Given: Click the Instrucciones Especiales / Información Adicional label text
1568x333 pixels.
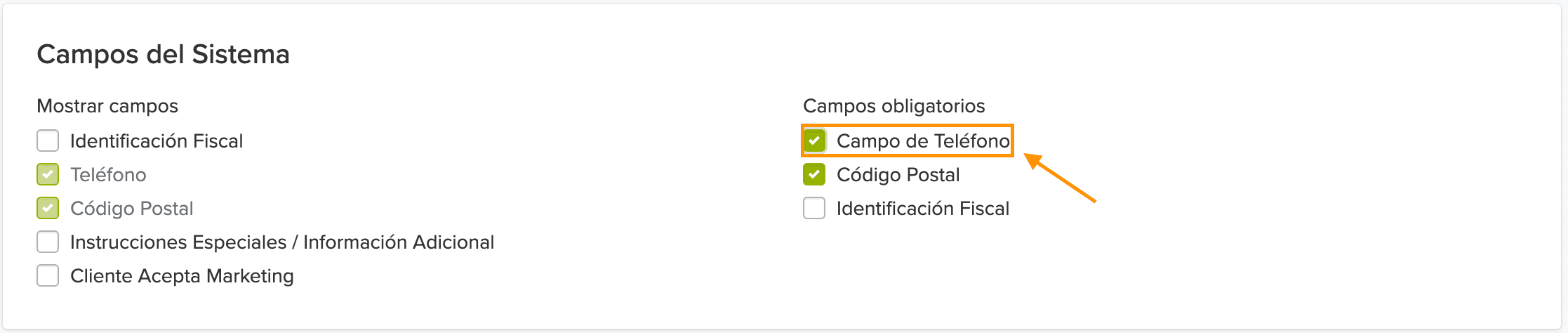Looking at the screenshot, I should point(282,242).
